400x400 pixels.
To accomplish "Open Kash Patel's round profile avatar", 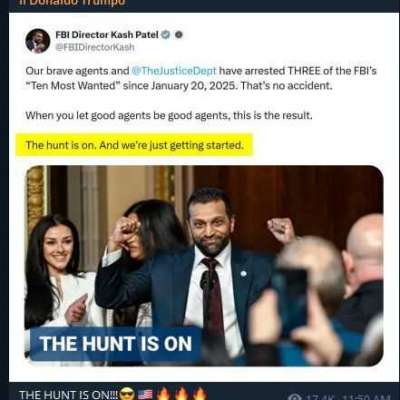I will click(38, 41).
